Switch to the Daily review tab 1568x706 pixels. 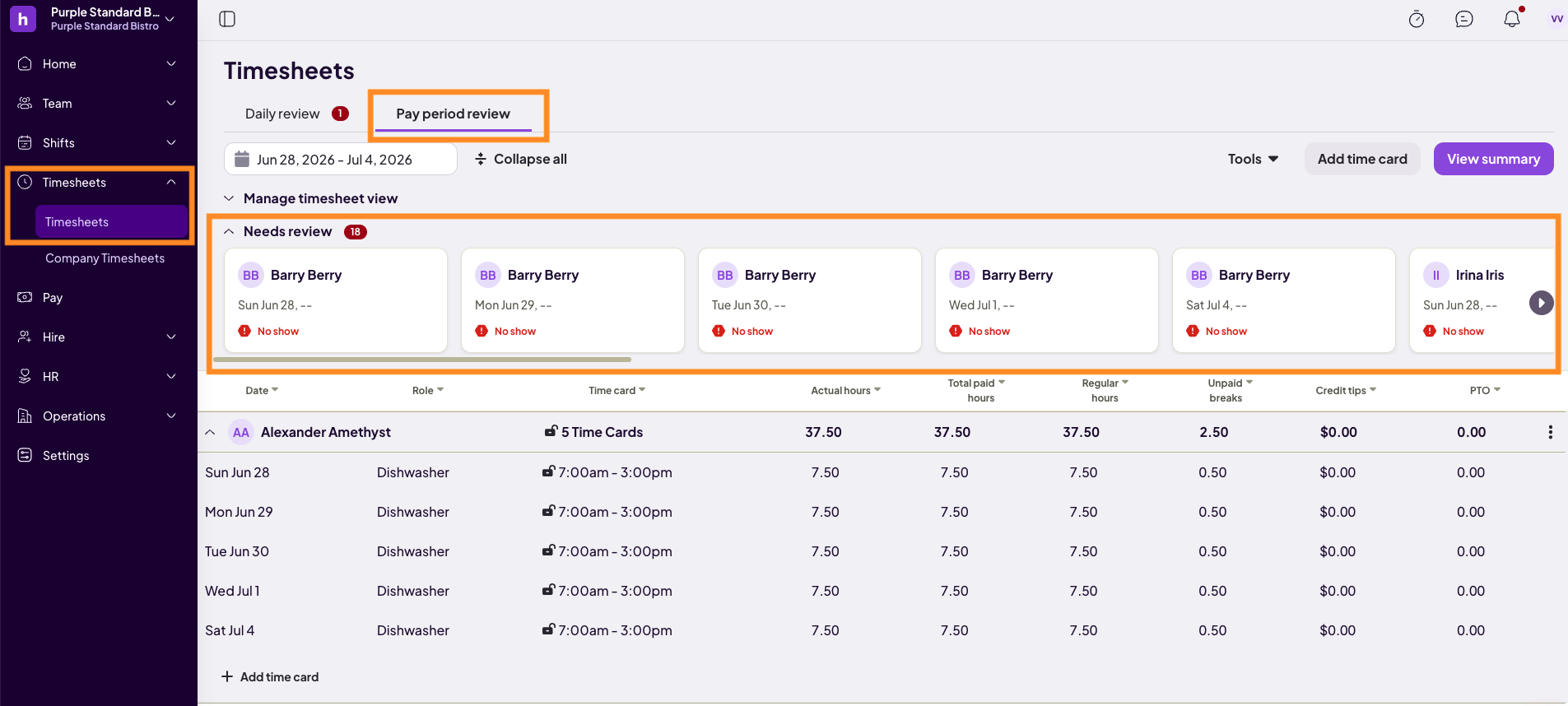(x=296, y=114)
